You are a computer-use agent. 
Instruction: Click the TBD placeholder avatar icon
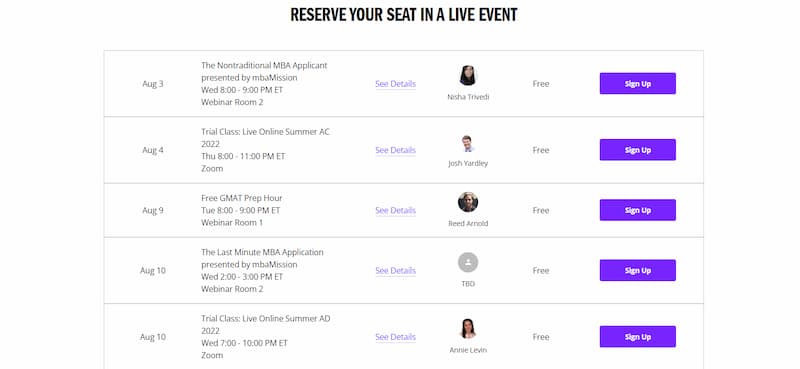[468, 262]
